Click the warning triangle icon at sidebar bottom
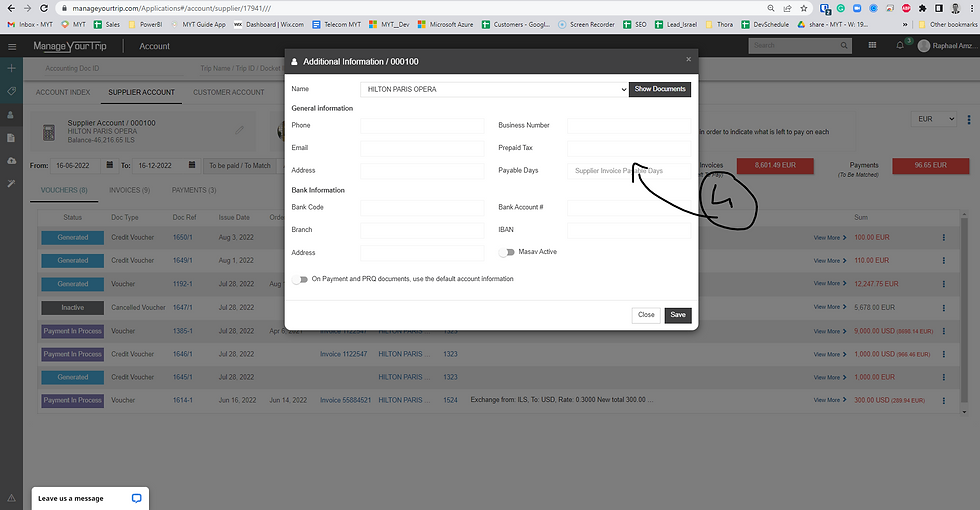This screenshot has height=510, width=980. tap(11, 498)
